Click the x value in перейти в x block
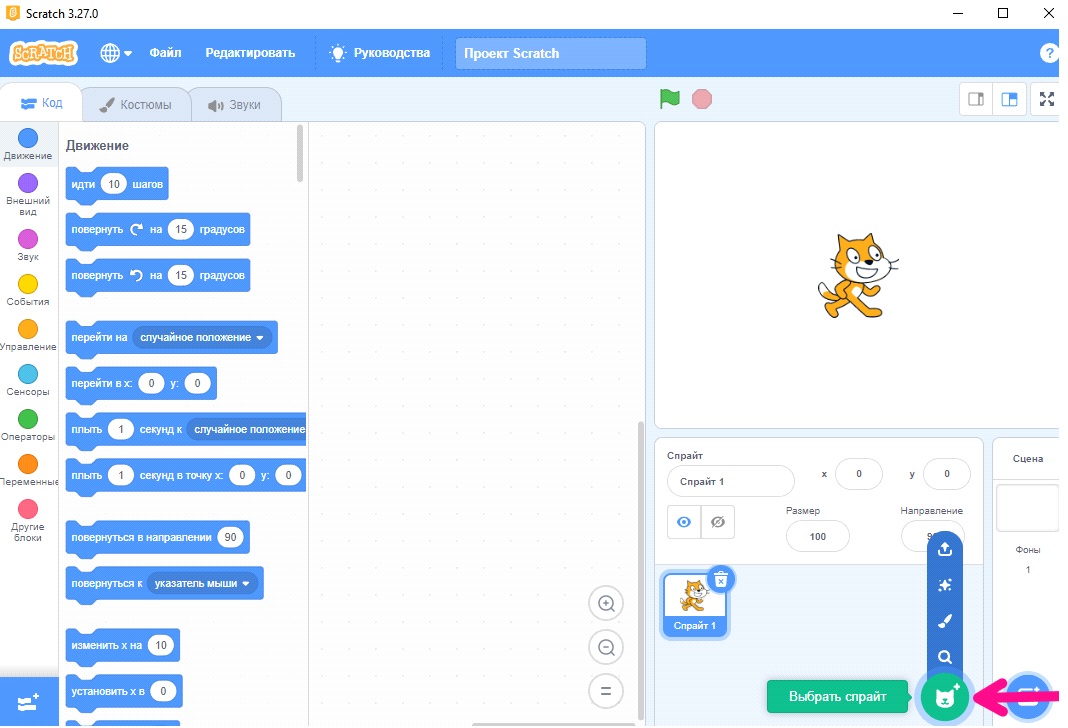Viewport: 1068px width, 728px height. [151, 383]
